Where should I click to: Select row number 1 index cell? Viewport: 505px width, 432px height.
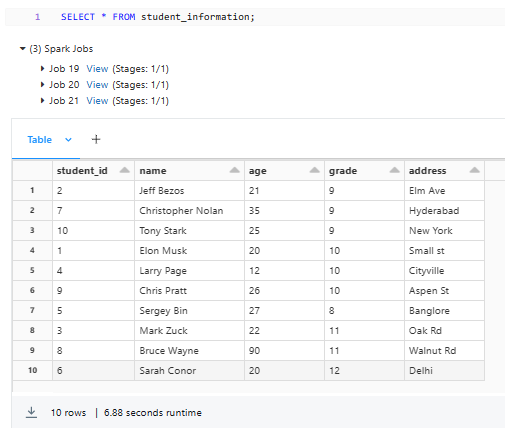32,191
